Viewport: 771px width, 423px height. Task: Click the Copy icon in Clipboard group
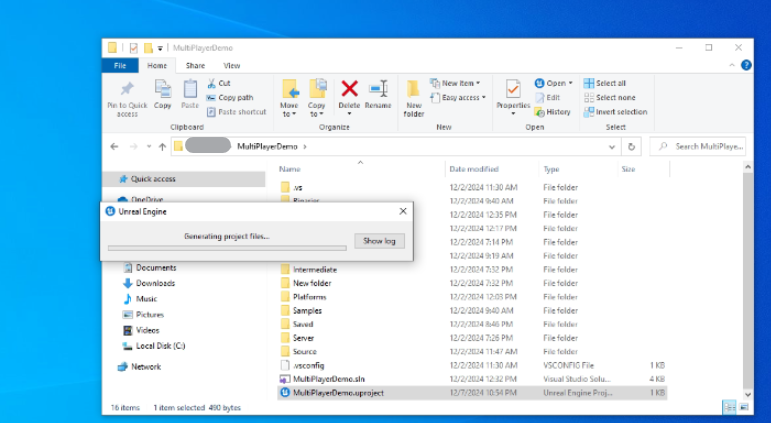[x=163, y=92]
